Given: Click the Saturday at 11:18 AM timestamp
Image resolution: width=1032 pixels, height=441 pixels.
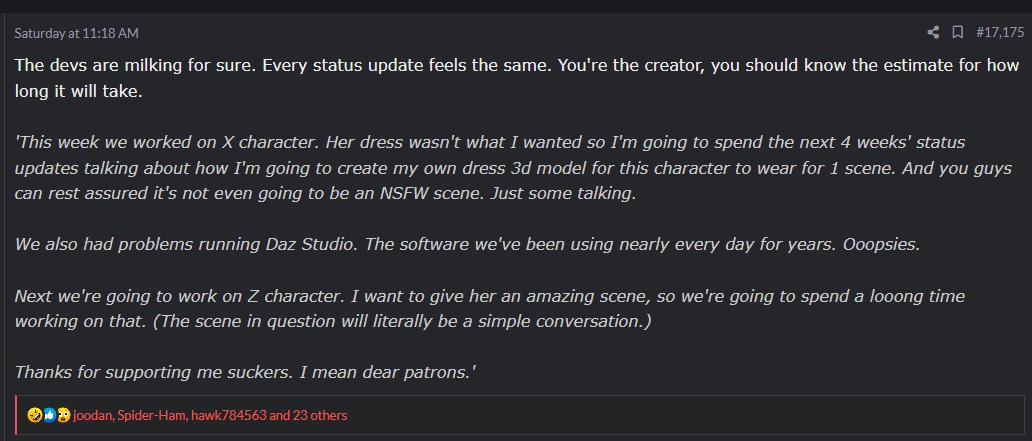Looking at the screenshot, I should (x=76, y=33).
